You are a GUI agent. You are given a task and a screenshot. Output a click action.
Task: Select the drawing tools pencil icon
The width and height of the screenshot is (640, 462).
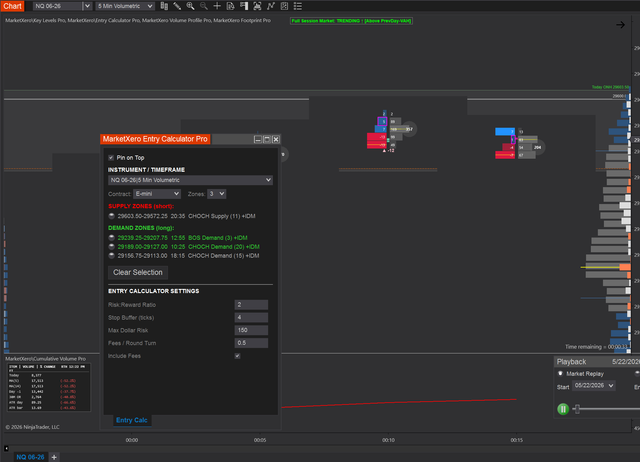[177, 6]
